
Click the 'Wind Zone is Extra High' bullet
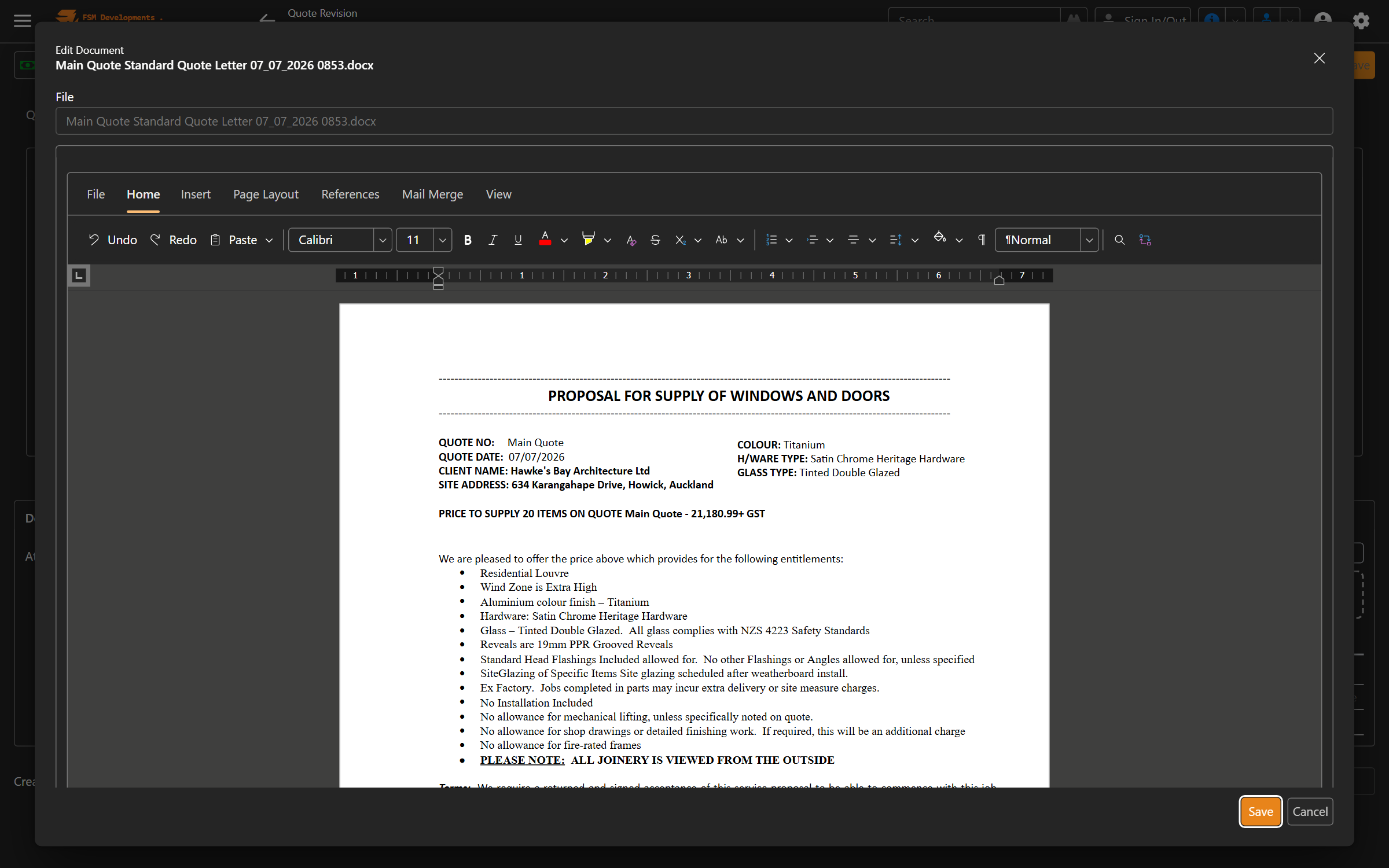coord(538,587)
